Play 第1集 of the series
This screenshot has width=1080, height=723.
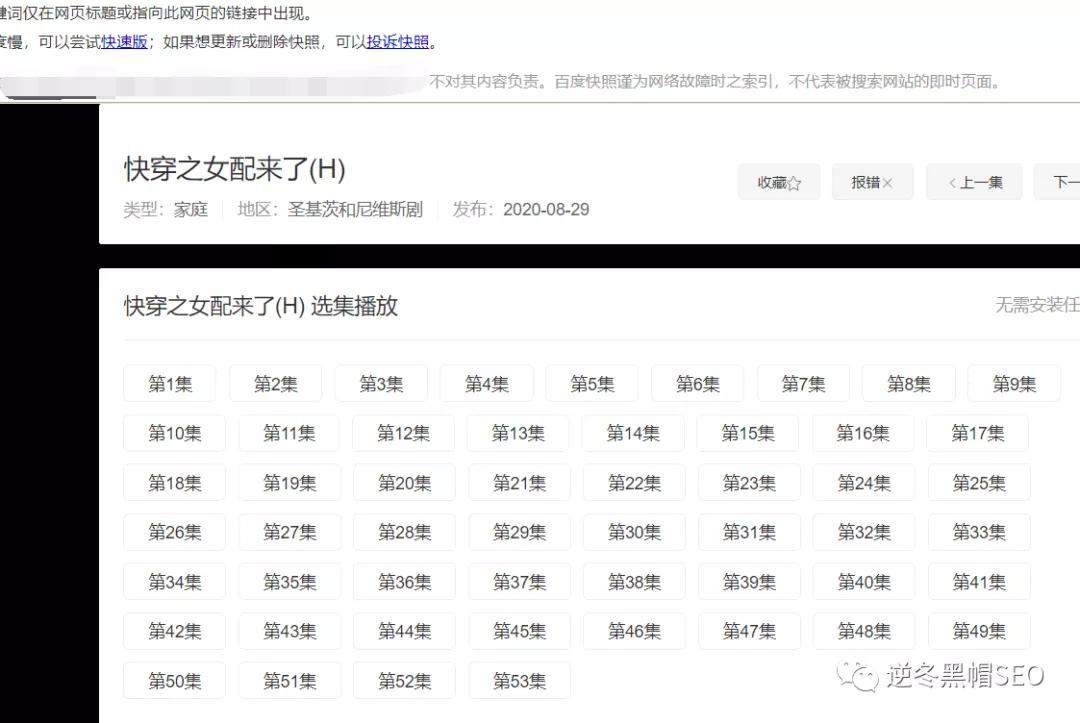[169, 383]
